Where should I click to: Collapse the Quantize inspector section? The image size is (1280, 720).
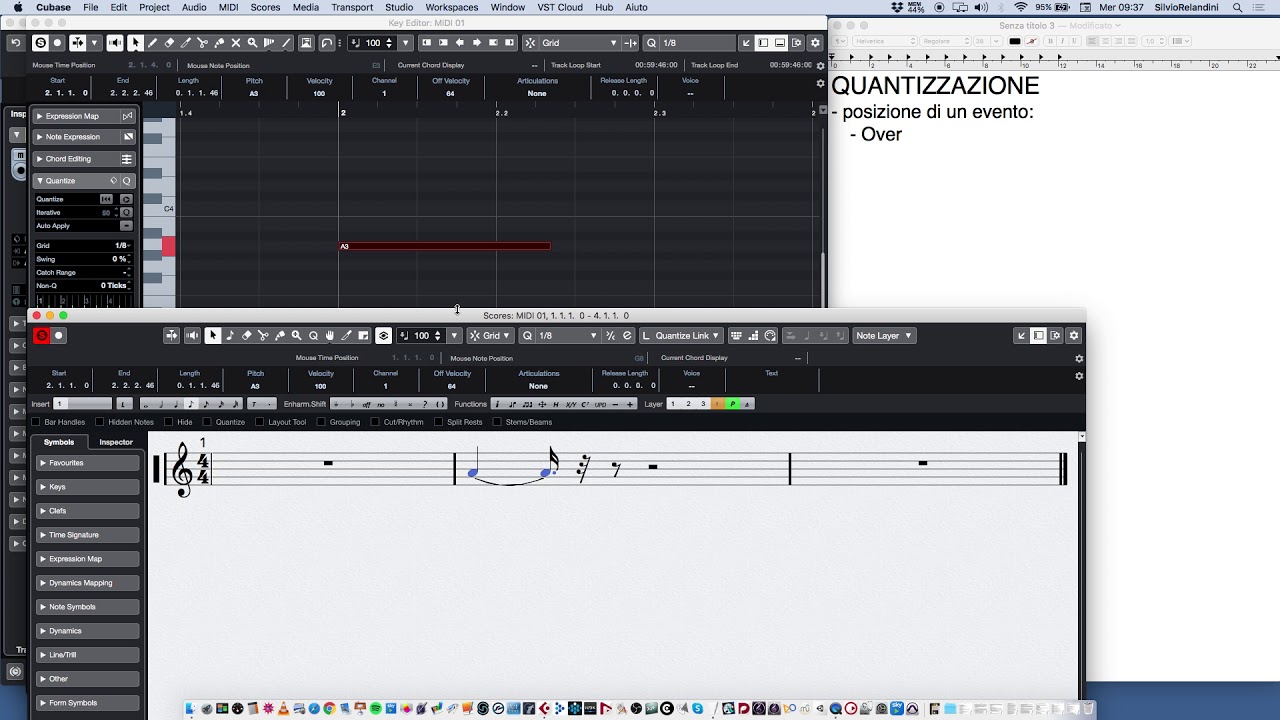[x=40, y=181]
